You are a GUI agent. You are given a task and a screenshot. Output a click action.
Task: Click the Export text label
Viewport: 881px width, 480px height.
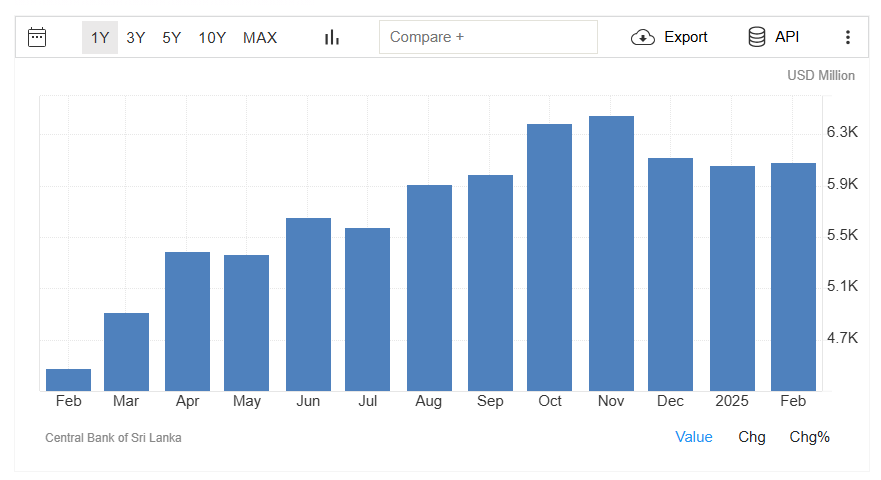click(686, 37)
